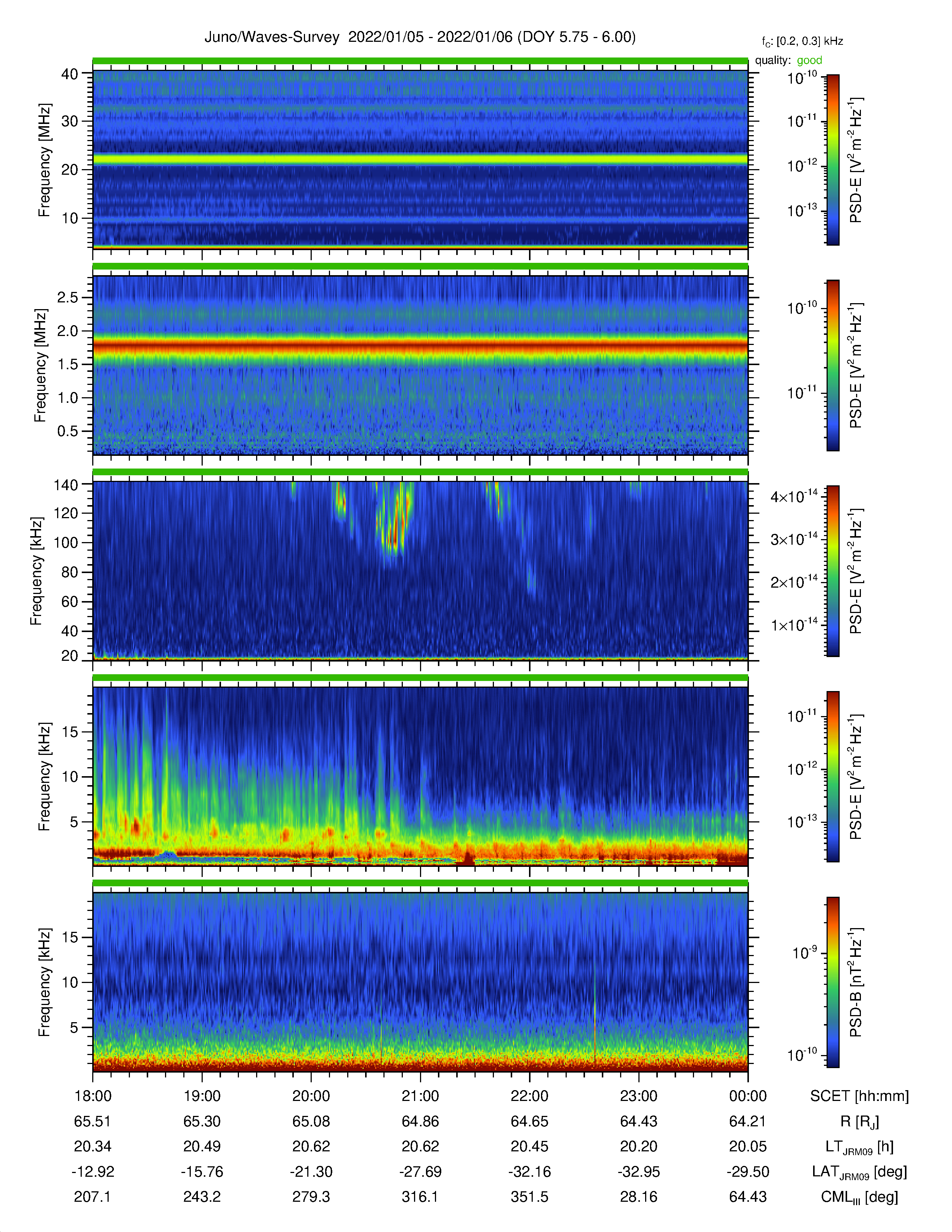Viewport: 952px width, 1232px height.
Task: Click the green quality bar above top panel
Action: pos(420,61)
